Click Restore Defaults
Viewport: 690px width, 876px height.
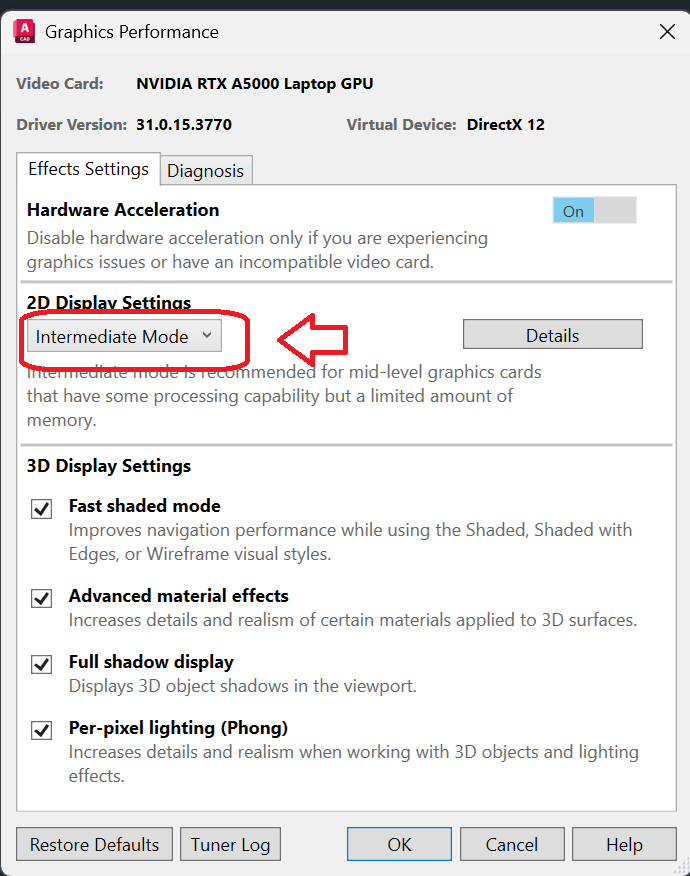94,844
